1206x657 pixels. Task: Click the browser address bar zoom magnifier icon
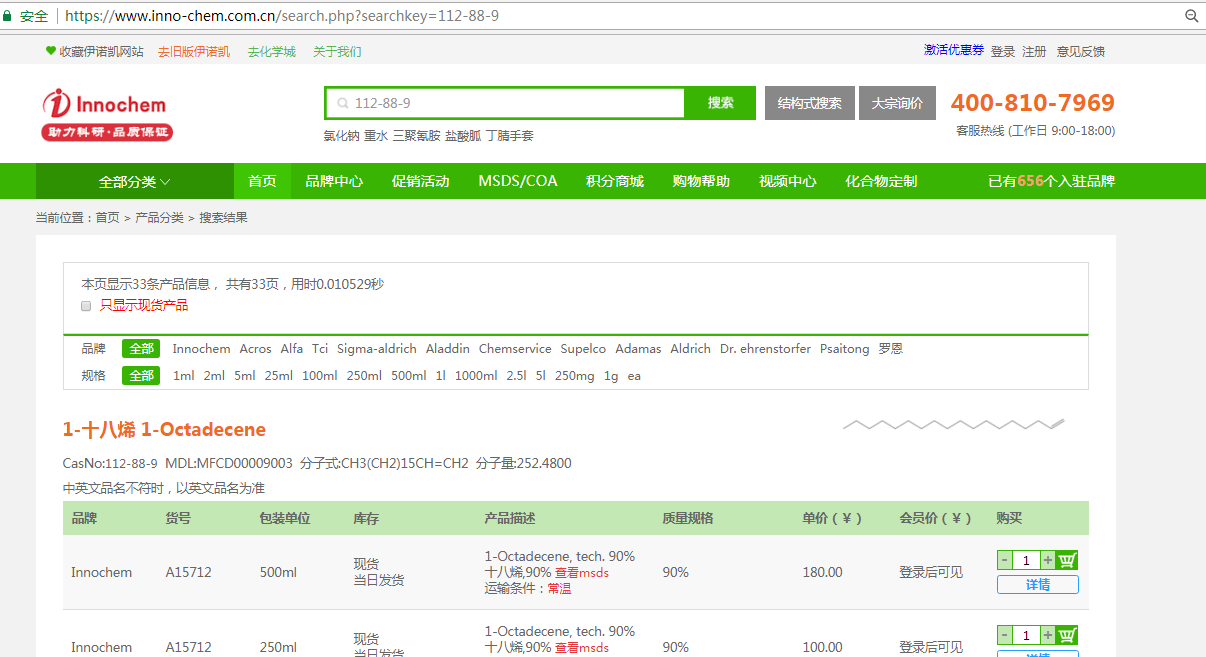tap(1191, 16)
